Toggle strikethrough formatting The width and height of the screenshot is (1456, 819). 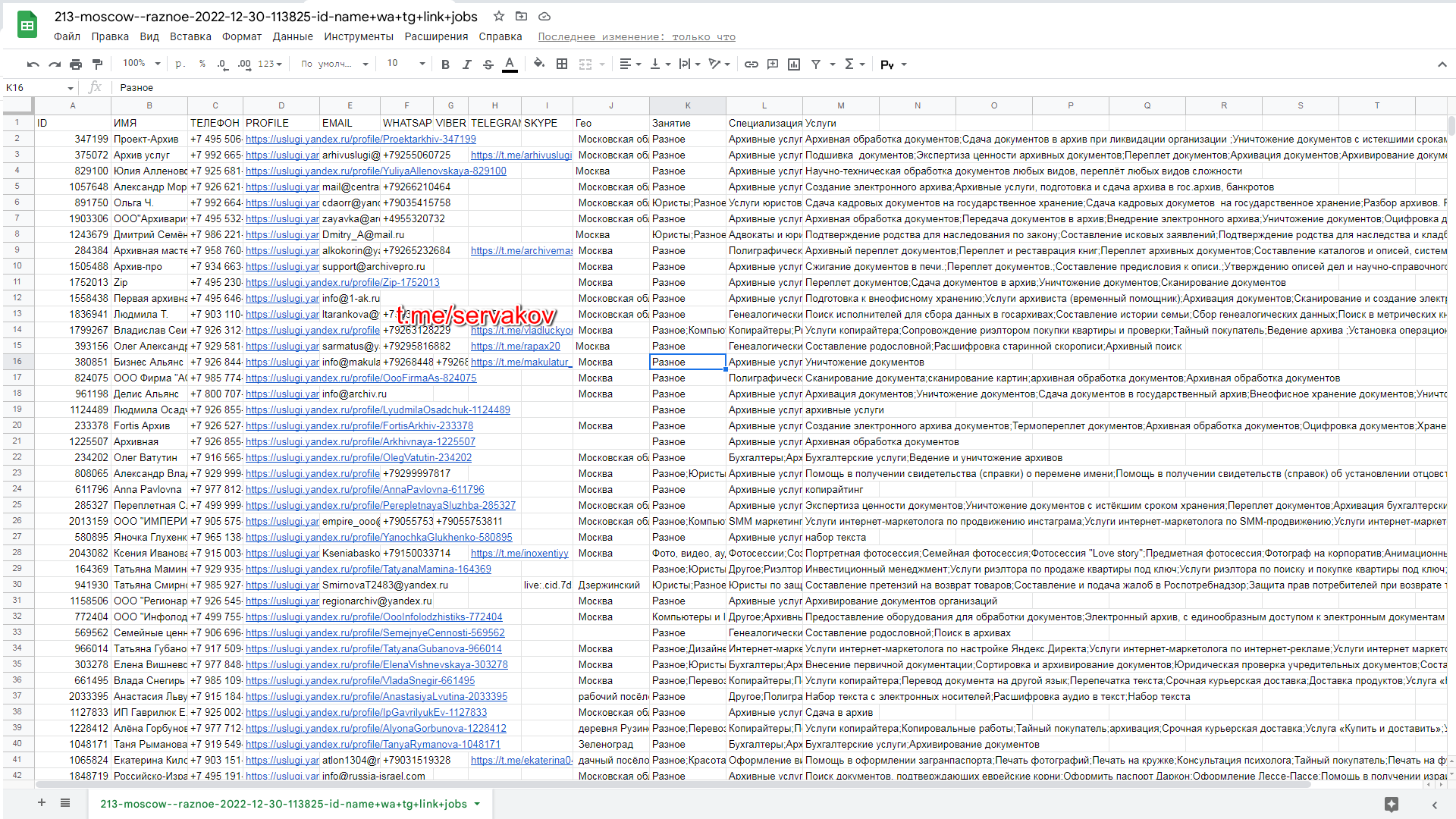pos(488,64)
